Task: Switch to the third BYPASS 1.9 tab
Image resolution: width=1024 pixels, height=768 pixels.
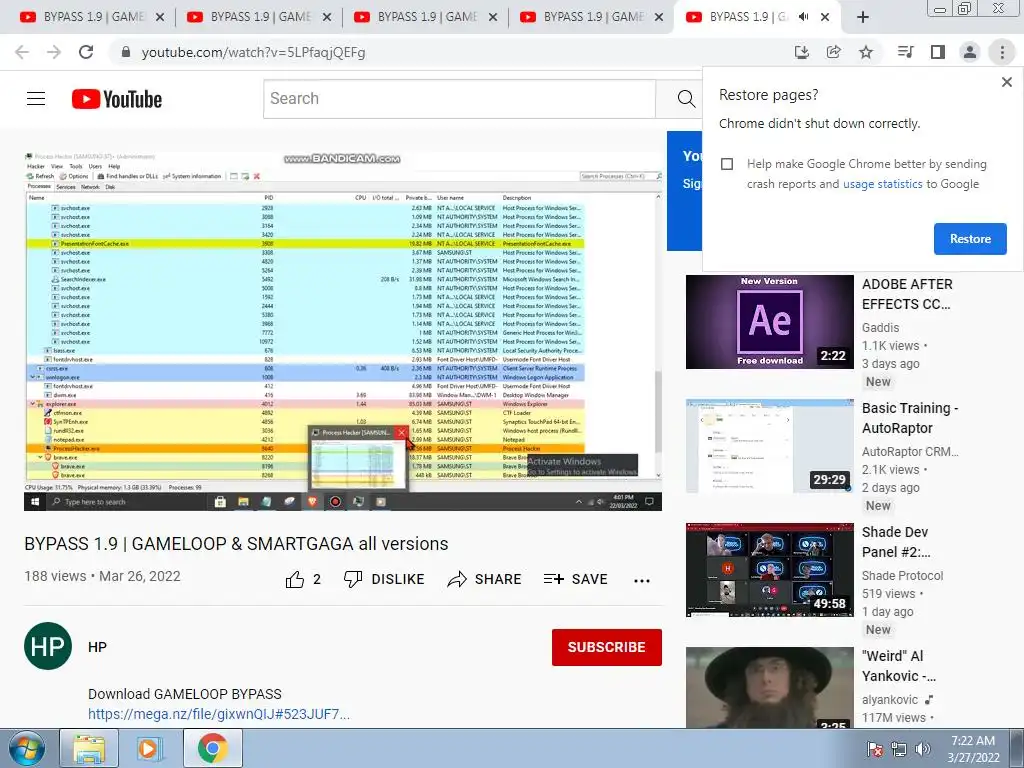Action: click(425, 17)
